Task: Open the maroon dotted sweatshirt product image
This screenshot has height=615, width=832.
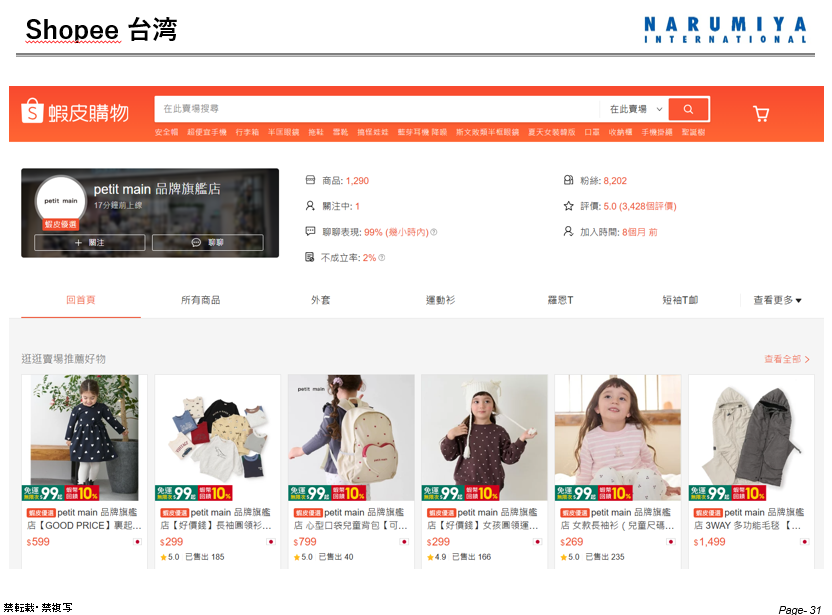Action: pyautogui.click(x=484, y=437)
